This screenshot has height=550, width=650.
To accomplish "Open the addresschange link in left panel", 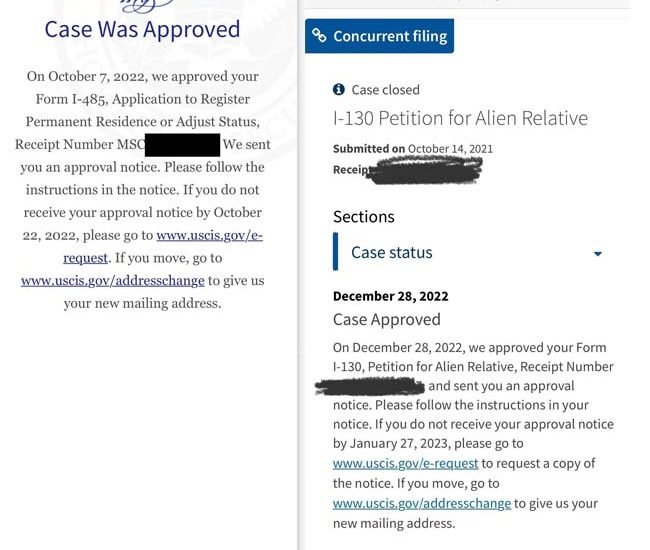I will point(112,281).
